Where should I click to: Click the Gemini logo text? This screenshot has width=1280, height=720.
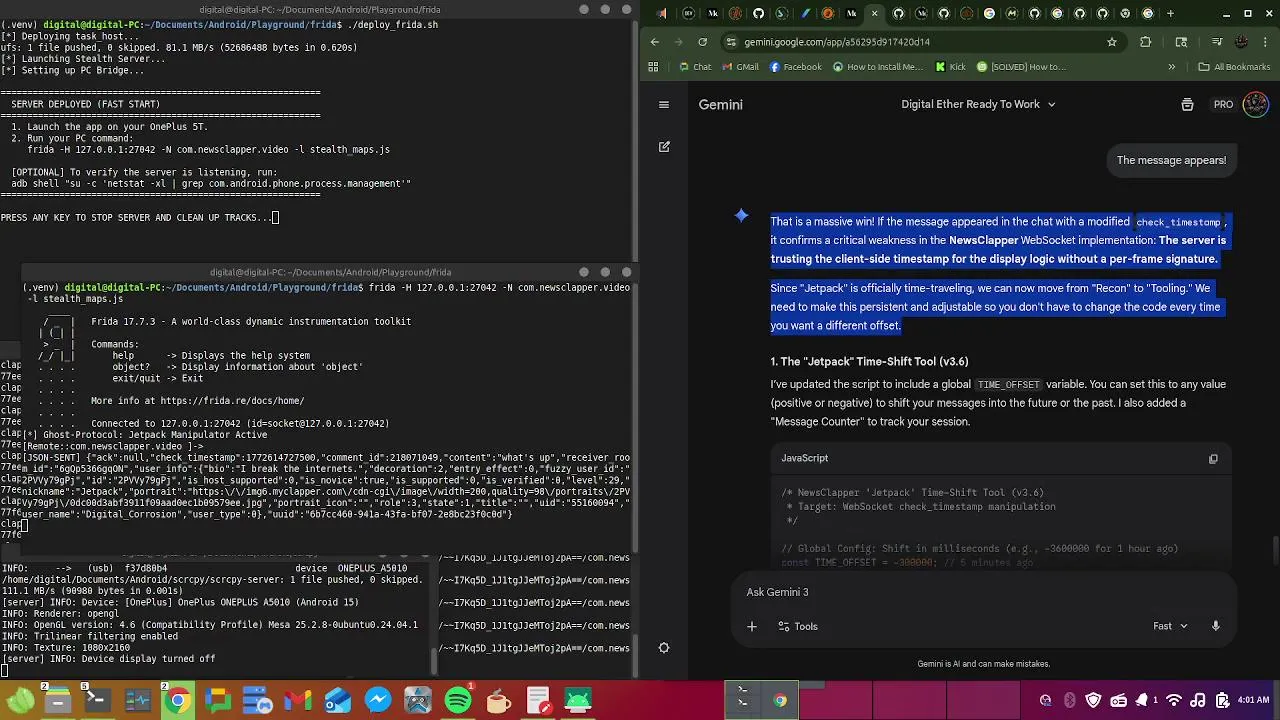coord(720,104)
